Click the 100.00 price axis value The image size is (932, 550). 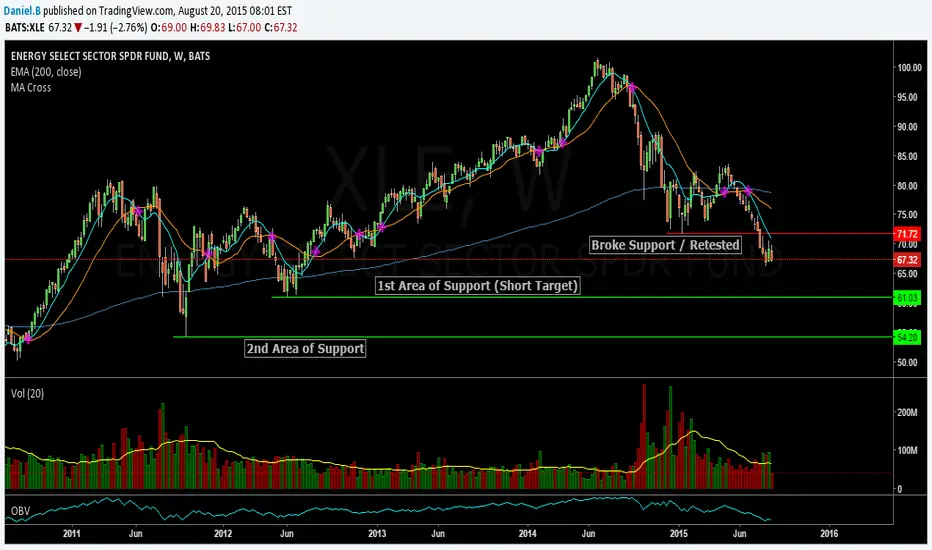click(x=909, y=68)
